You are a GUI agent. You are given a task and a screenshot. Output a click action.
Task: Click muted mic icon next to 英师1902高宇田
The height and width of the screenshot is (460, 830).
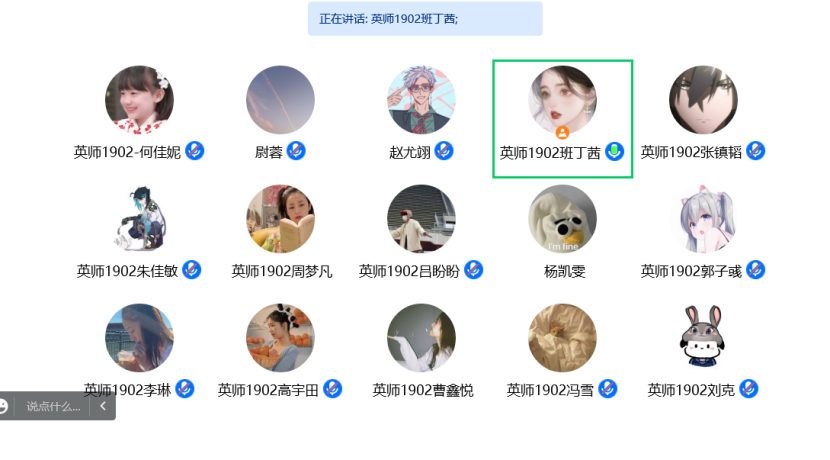332,389
